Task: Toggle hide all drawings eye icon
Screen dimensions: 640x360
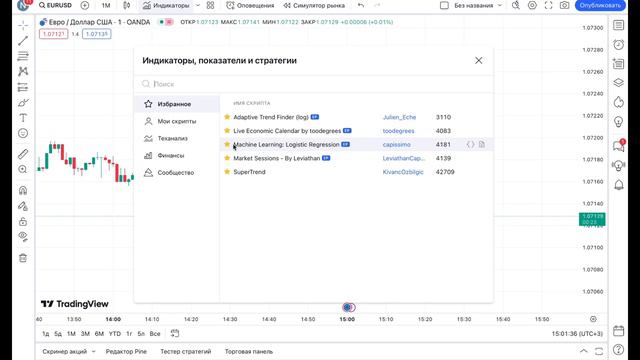Action: click(x=23, y=237)
